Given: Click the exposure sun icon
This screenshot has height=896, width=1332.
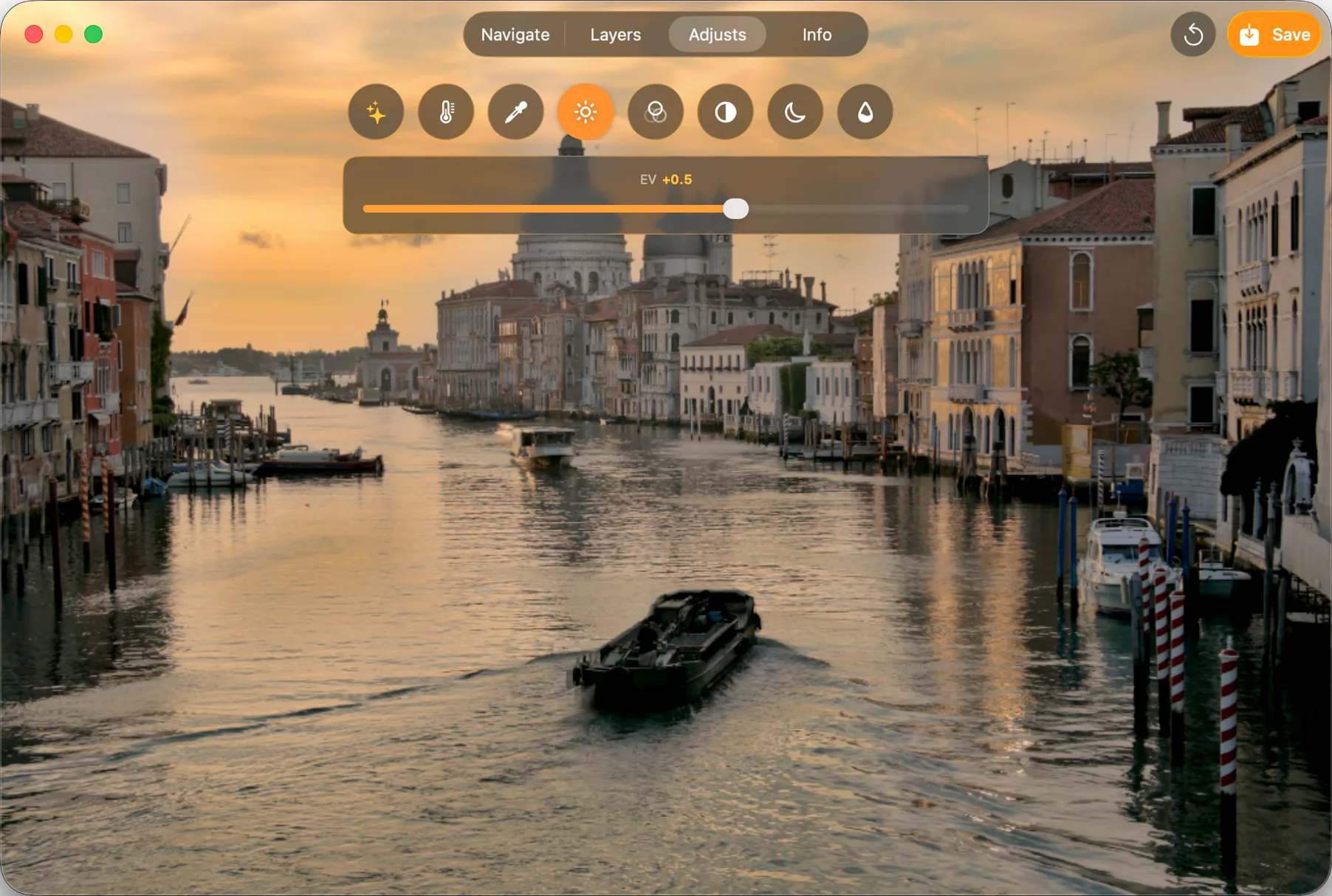Looking at the screenshot, I should [586, 112].
